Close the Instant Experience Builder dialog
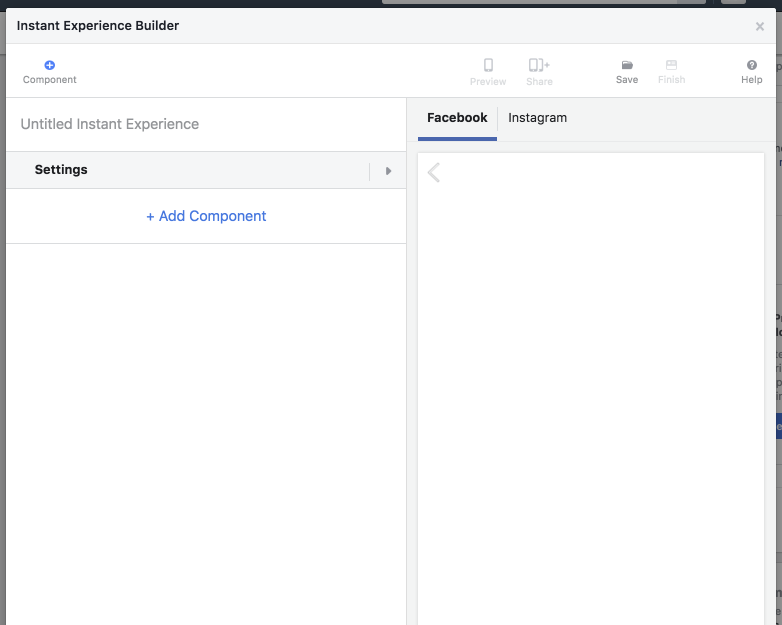 (760, 26)
